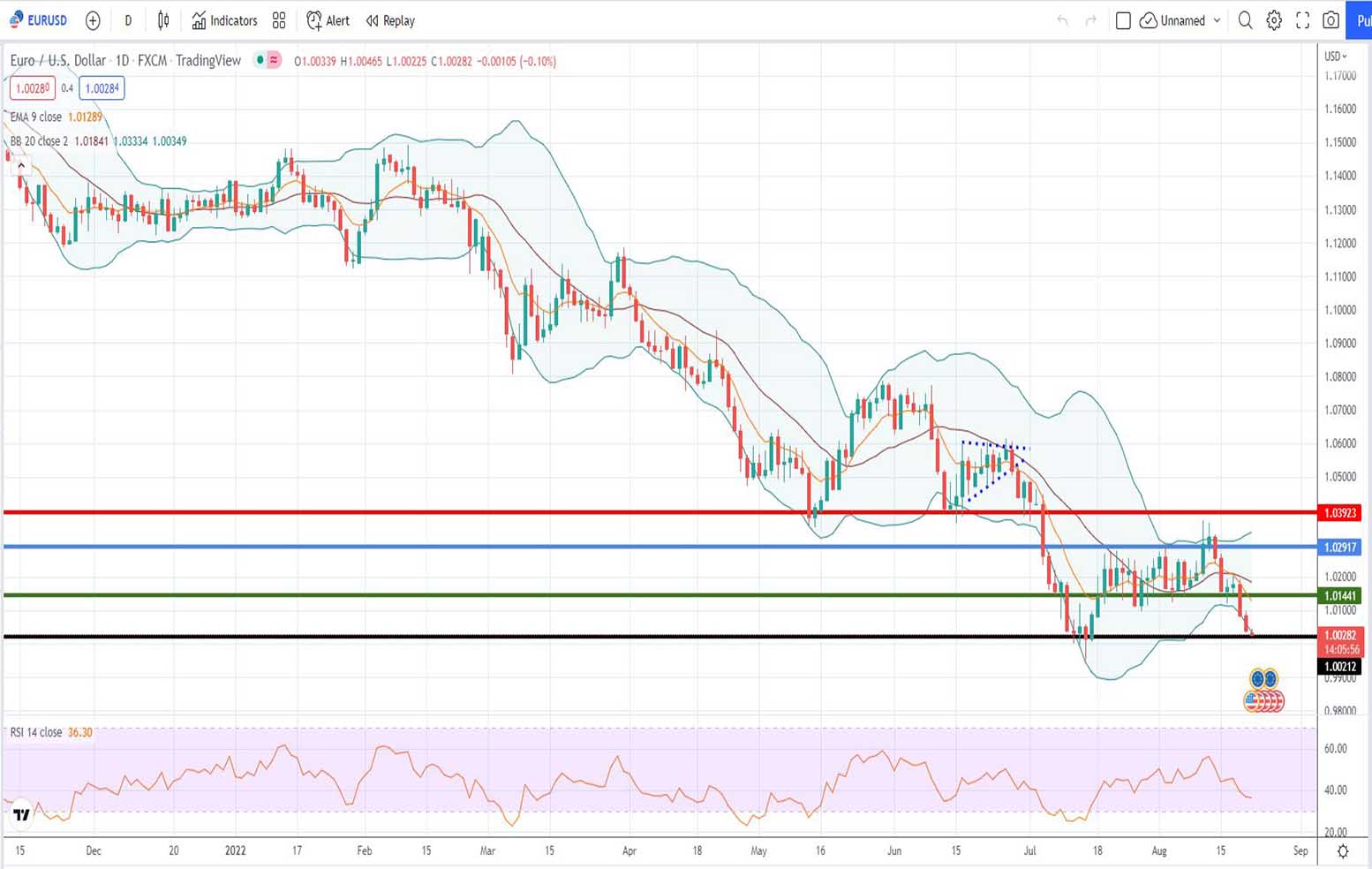Create a new Alert
The image size is (1372, 869).
pos(328,20)
